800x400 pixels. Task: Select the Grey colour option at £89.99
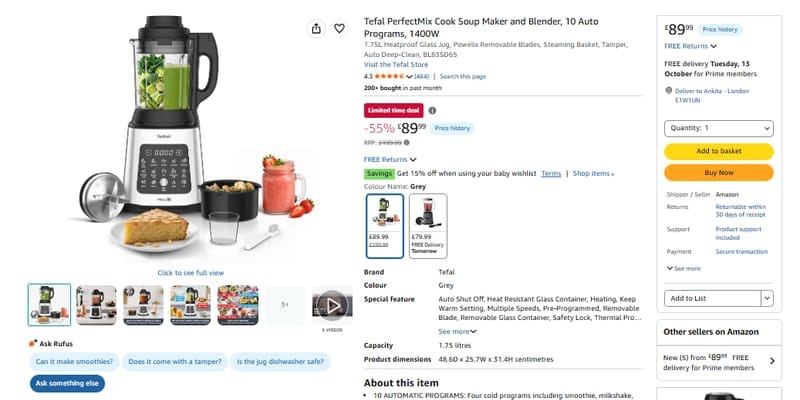[x=385, y=226]
